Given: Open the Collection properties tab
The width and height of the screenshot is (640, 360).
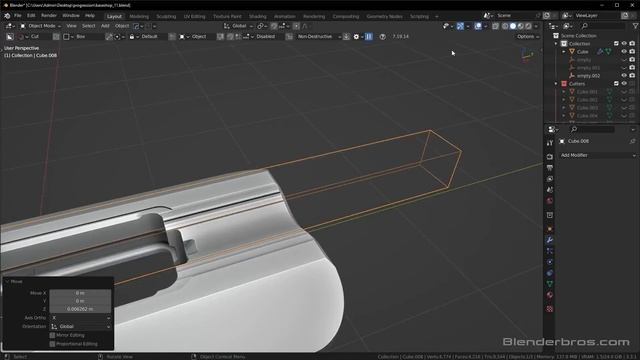Looking at the screenshot, I should pyautogui.click(x=550, y=215).
